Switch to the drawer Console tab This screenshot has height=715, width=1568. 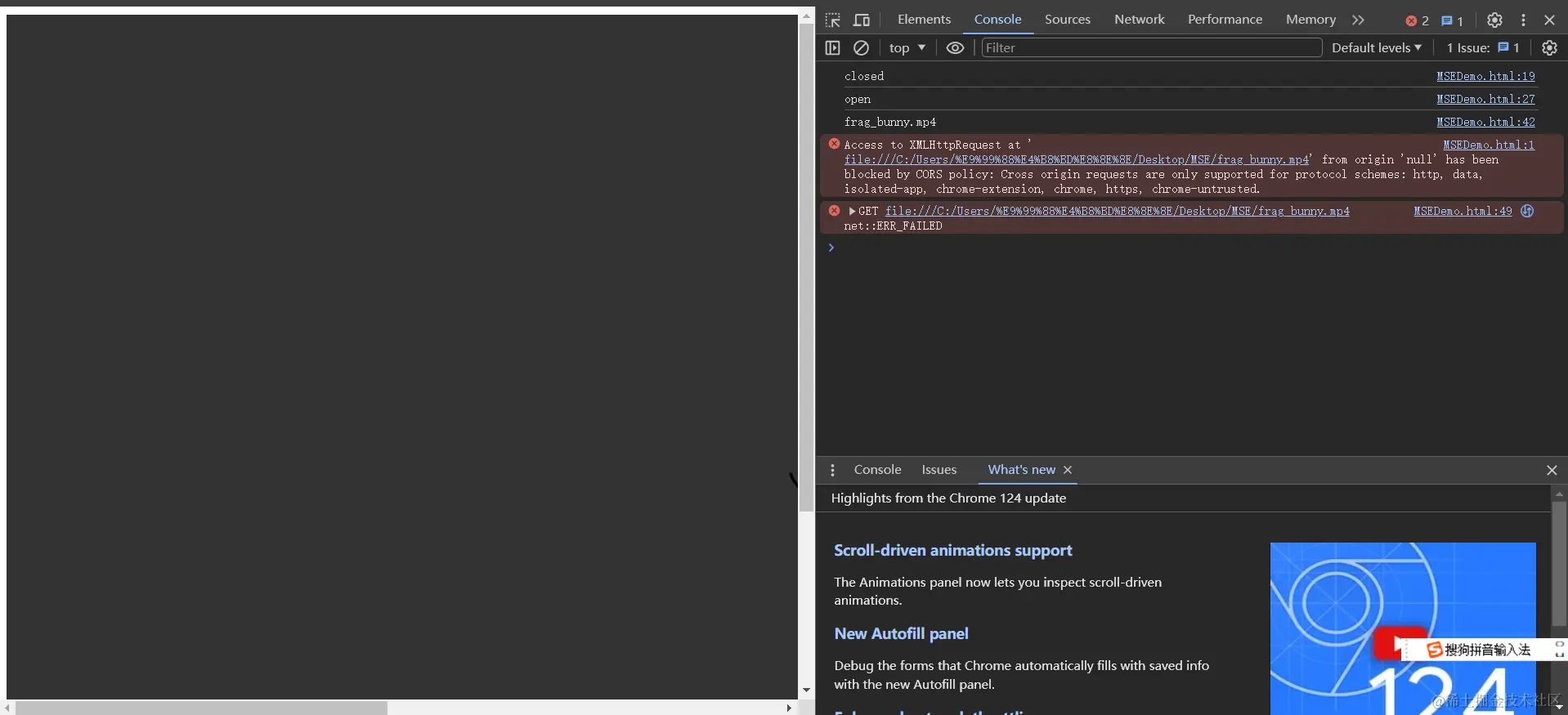point(877,470)
